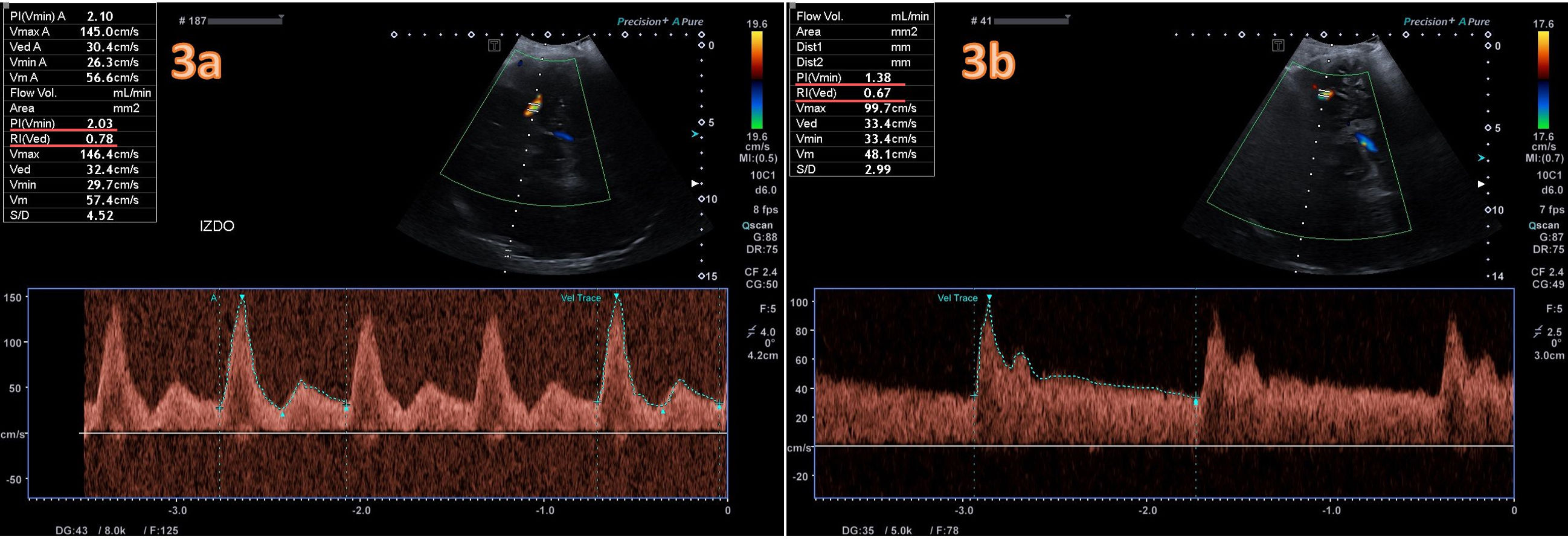Click the color velocity scale bar in 3a
The height and width of the screenshot is (539, 1568).
pyautogui.click(x=757, y=80)
